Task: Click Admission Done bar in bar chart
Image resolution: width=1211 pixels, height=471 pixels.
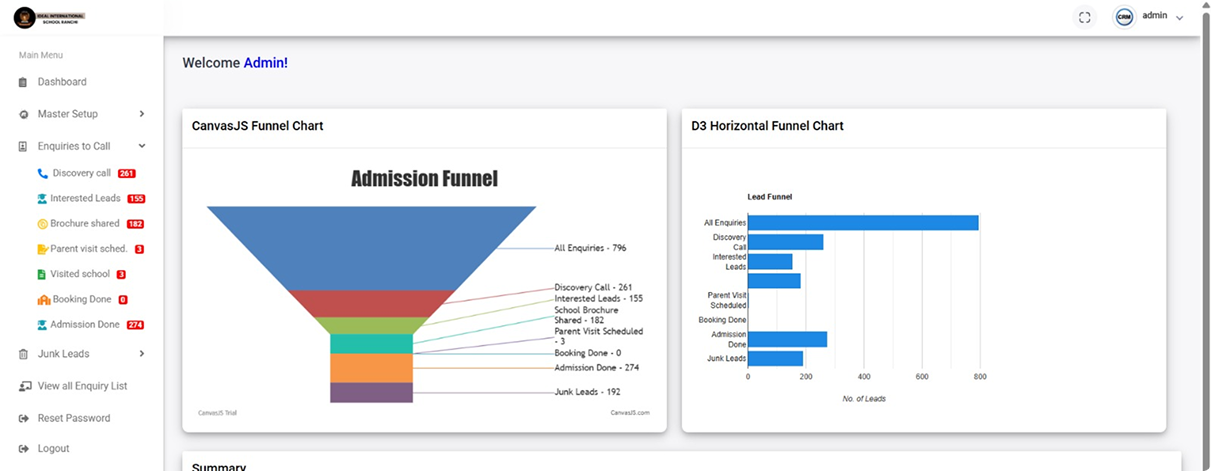Action: coord(787,339)
